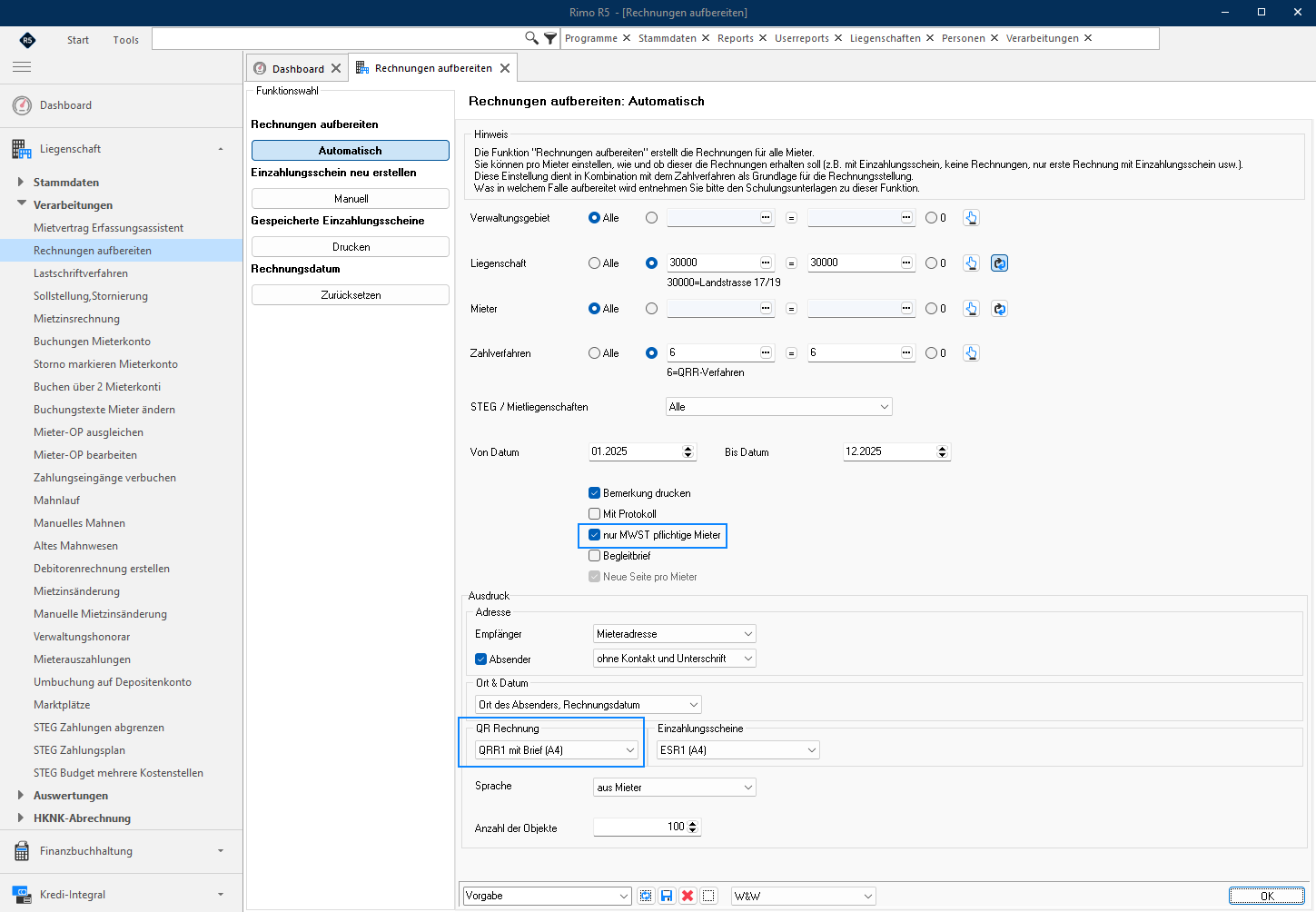Image resolution: width=1316 pixels, height=912 pixels.
Task: Click the Zurücksetzen button
Action: pyautogui.click(x=351, y=295)
